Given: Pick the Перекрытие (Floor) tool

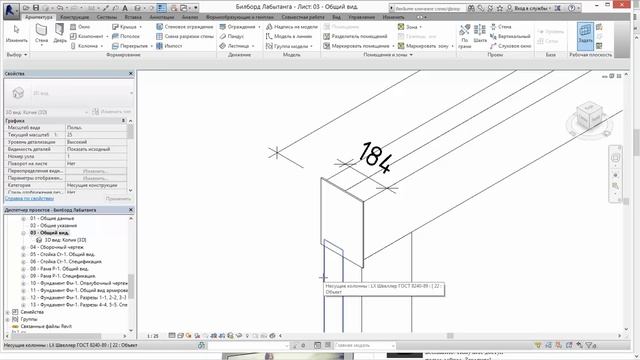Looking at the screenshot, I should (x=130, y=46).
